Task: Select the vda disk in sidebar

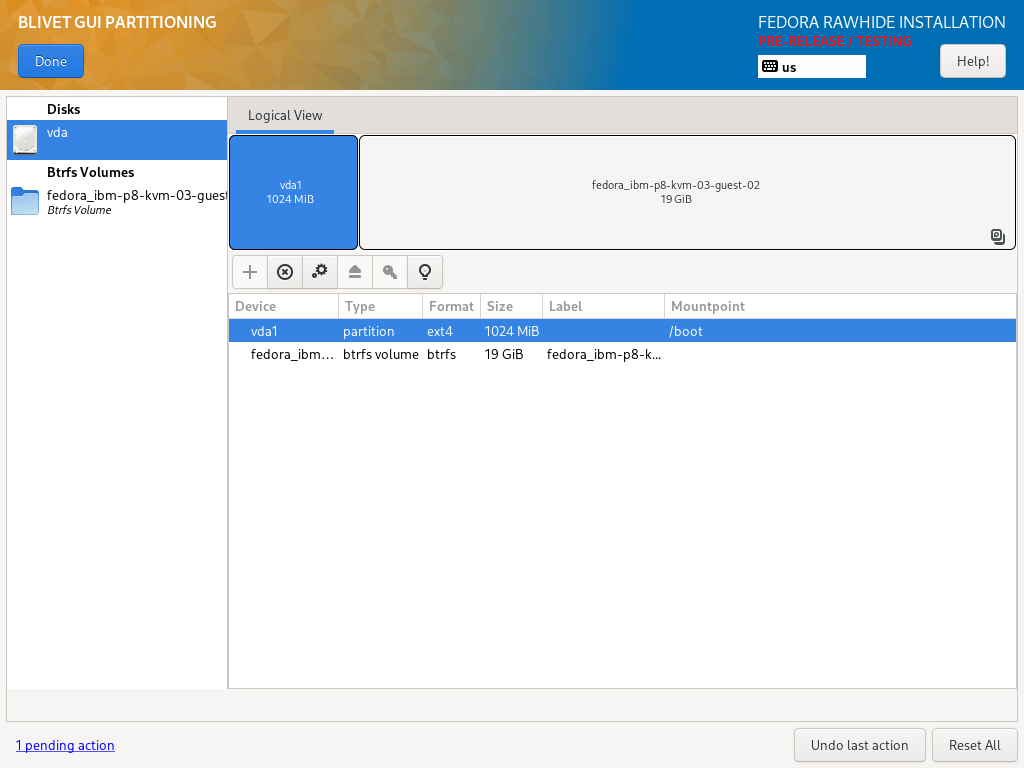Action: pyautogui.click(x=117, y=140)
